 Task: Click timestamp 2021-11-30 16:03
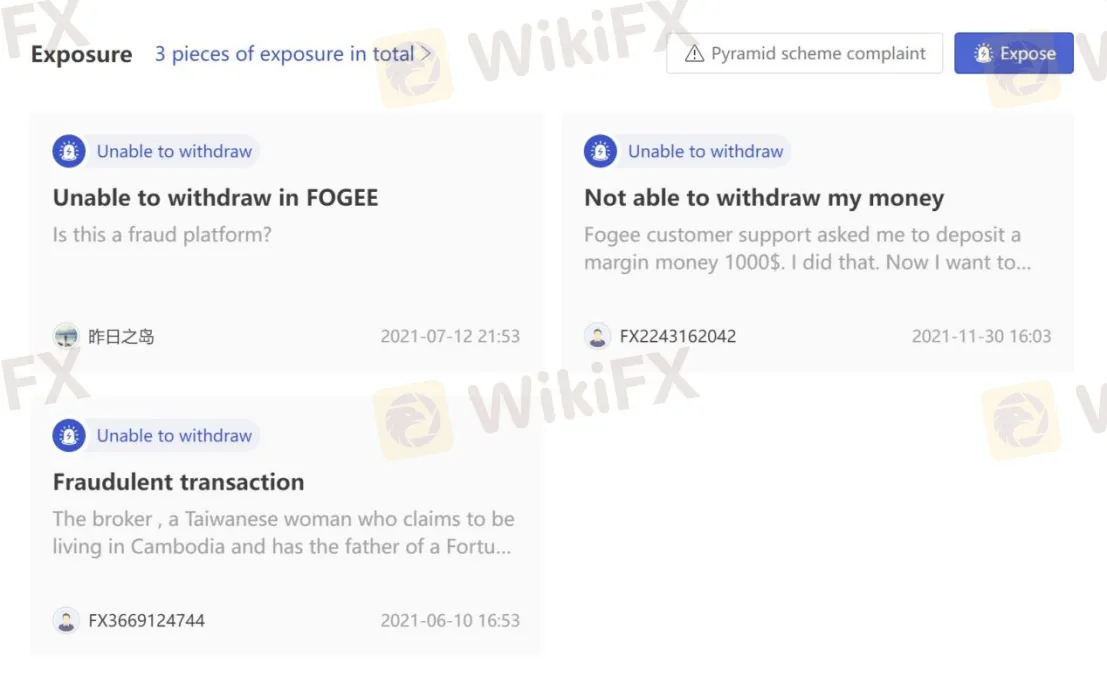click(x=982, y=336)
